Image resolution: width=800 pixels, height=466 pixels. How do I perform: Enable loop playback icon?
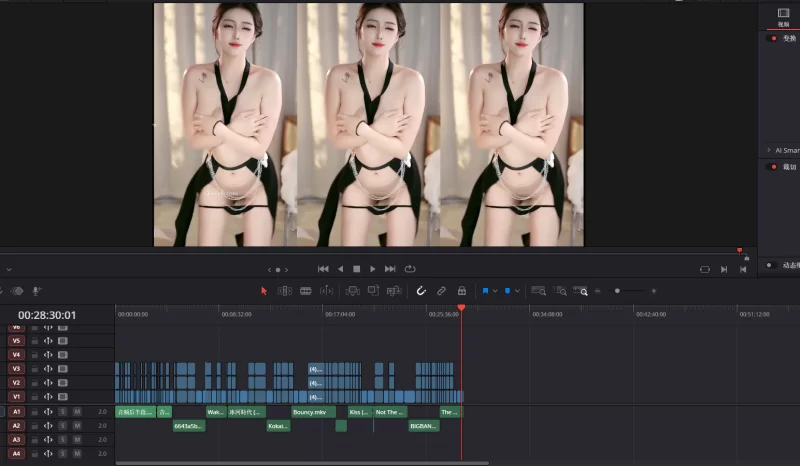pyautogui.click(x=410, y=269)
